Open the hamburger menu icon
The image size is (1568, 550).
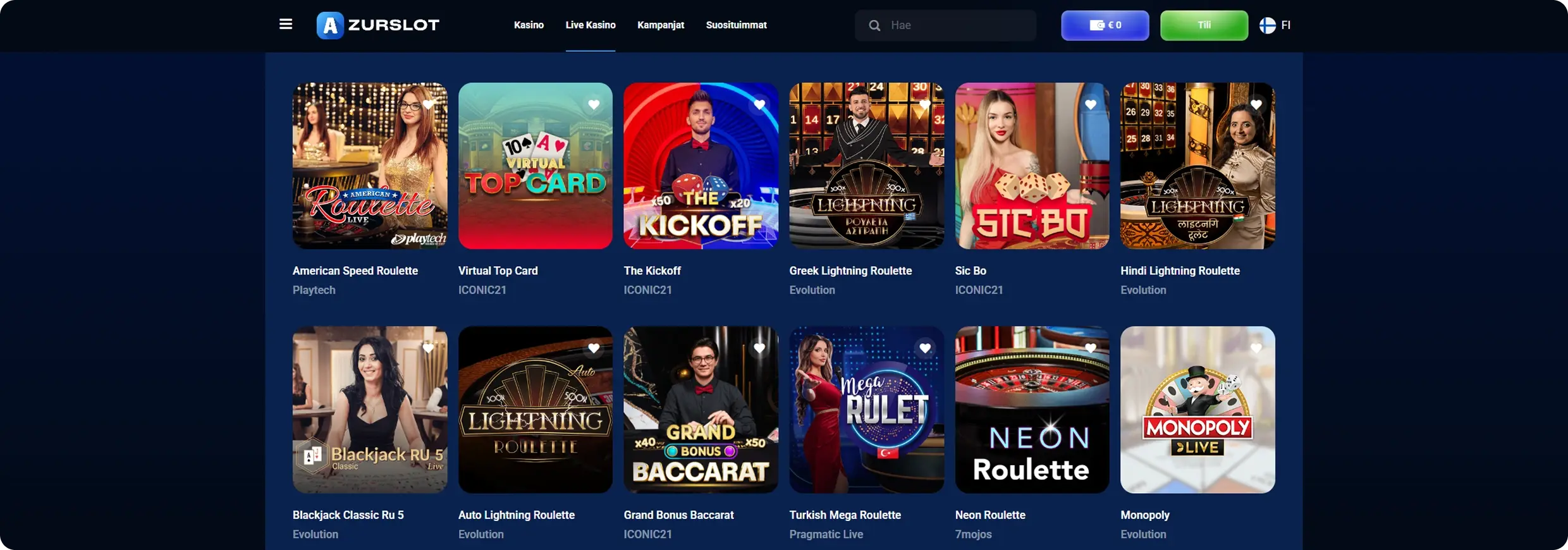tap(286, 25)
